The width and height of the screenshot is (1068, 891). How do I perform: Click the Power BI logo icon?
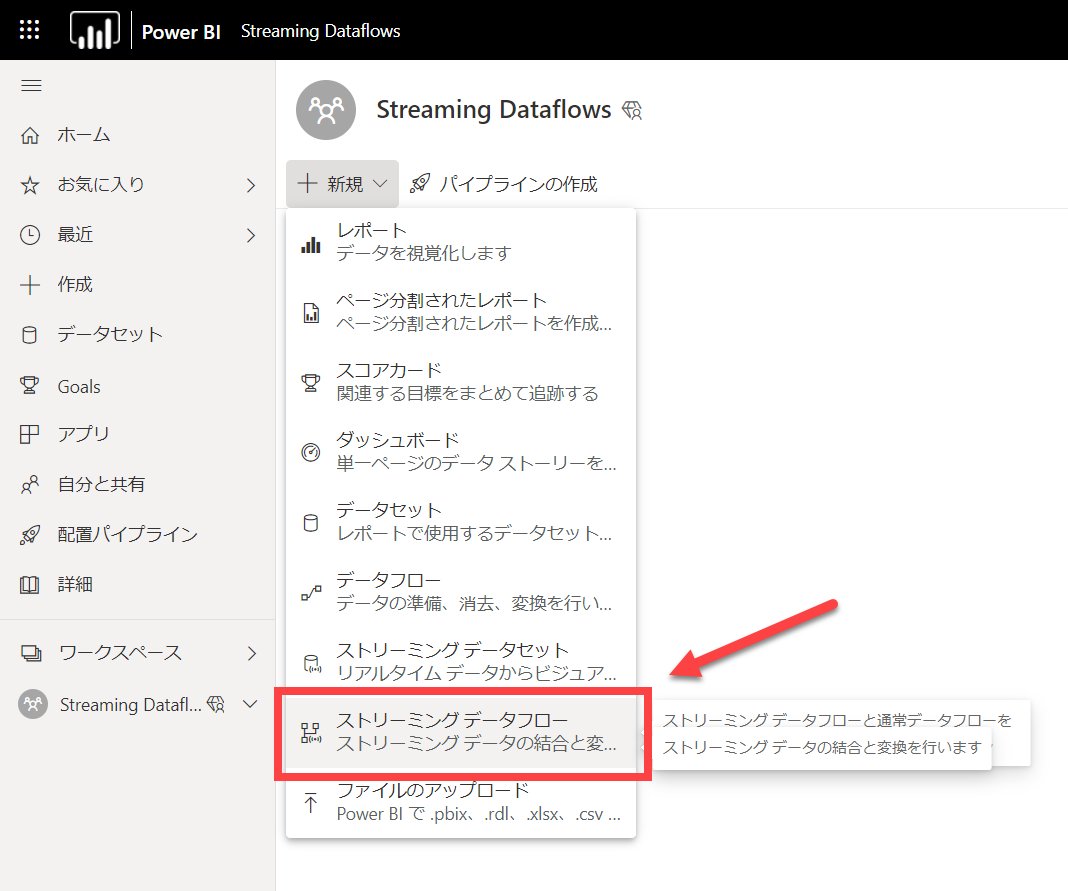(x=95, y=30)
